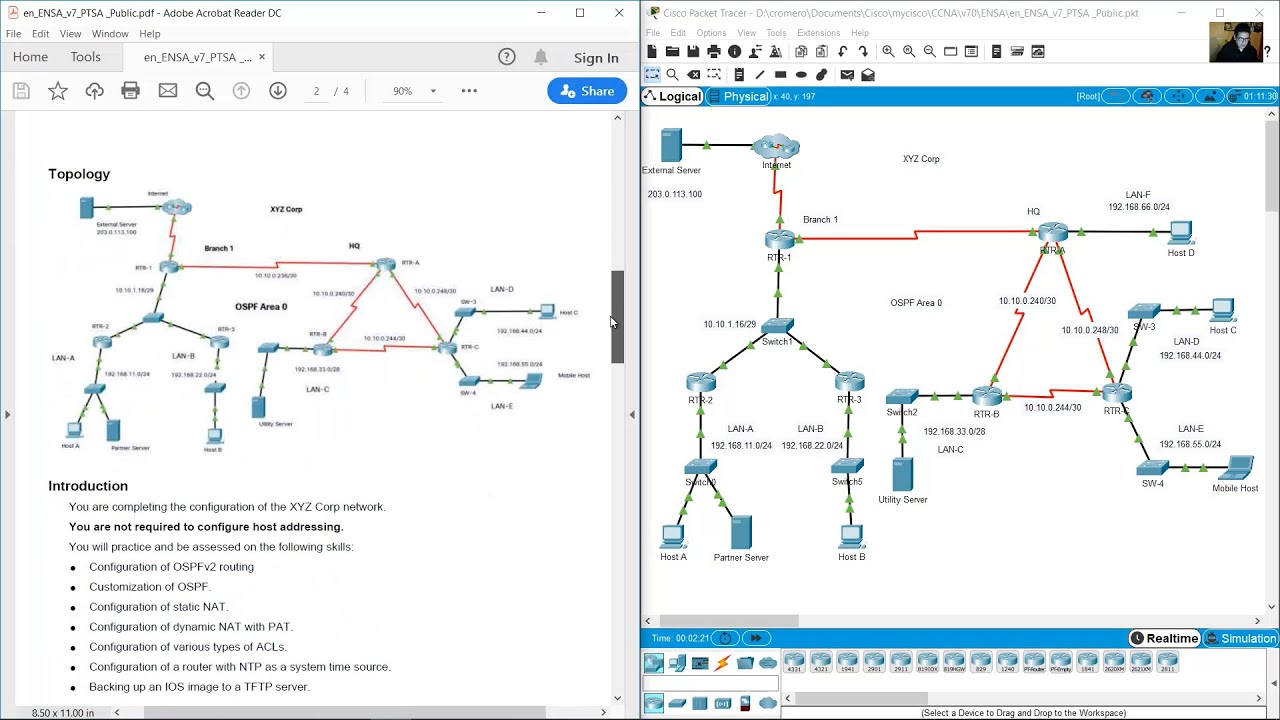Image resolution: width=1280 pixels, height=720 pixels.
Task: Close the en_ENSA_v7_PTSA document tab
Action: point(262,57)
